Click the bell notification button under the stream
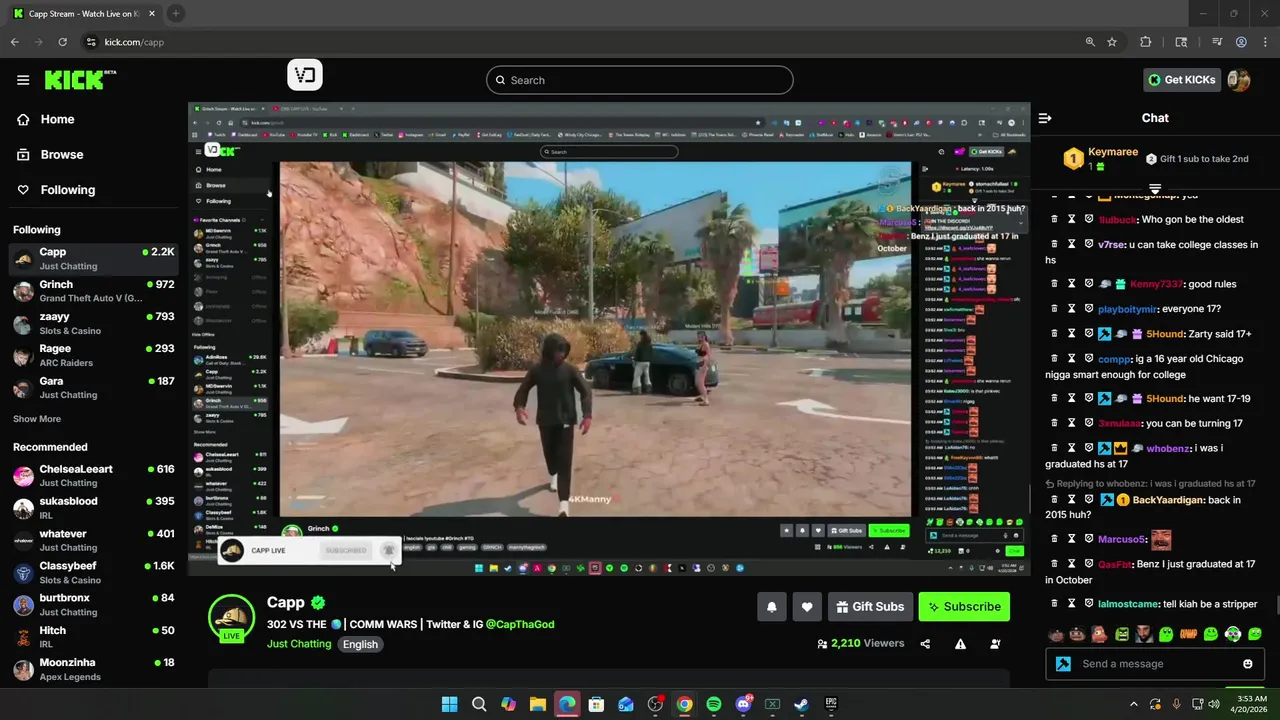 tap(771, 606)
